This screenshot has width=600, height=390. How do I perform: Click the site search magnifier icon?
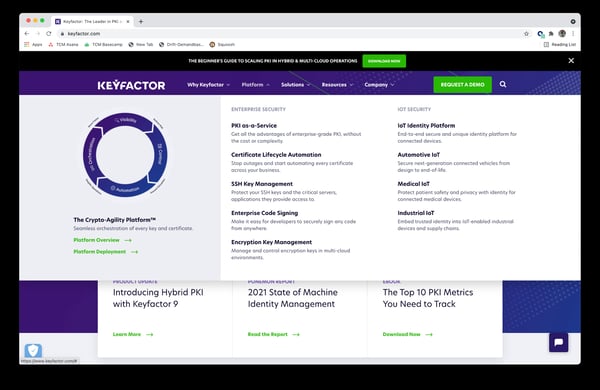(503, 84)
